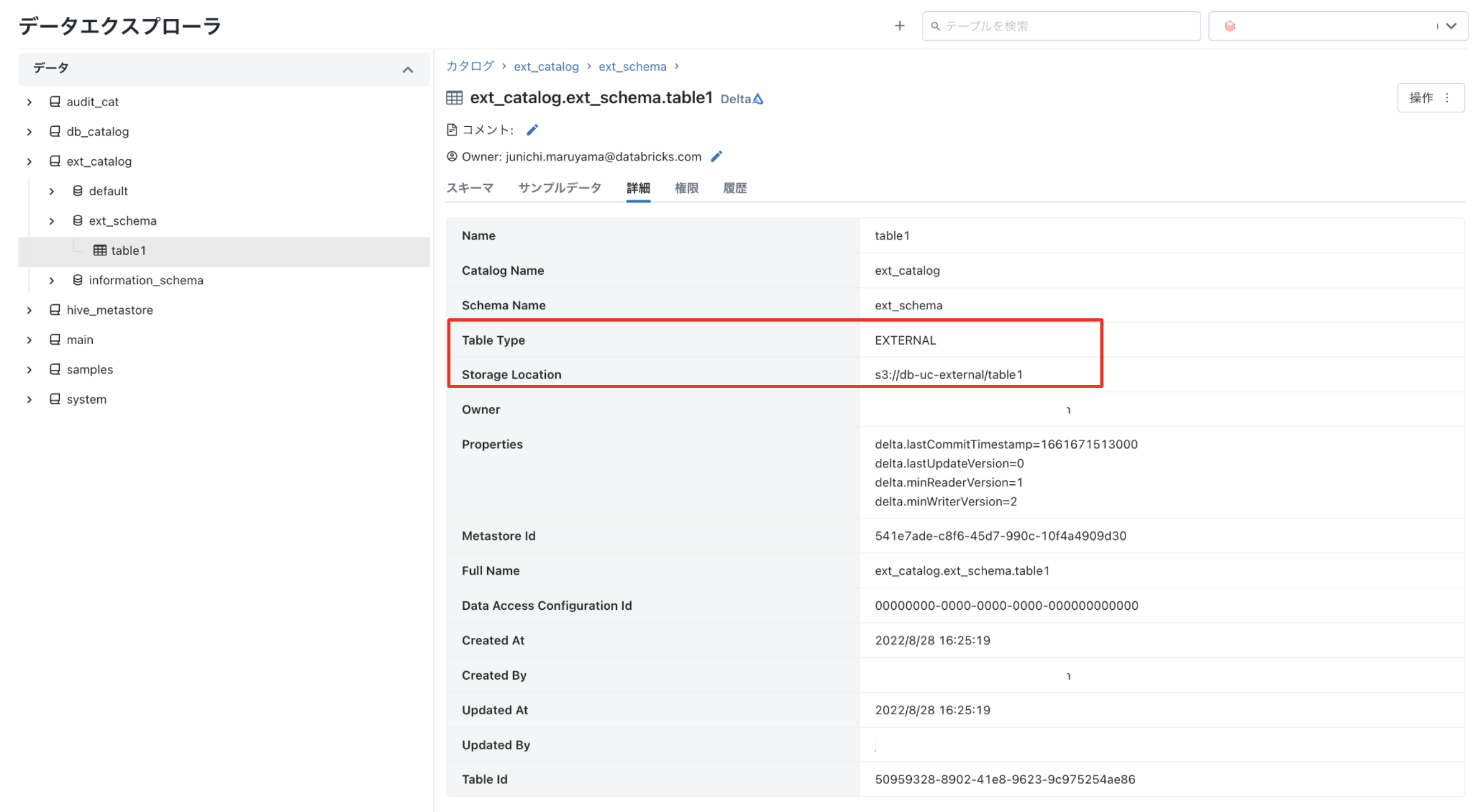Click the ext_catalog breadcrumb link
The width and height of the screenshot is (1484, 812).
click(545, 67)
